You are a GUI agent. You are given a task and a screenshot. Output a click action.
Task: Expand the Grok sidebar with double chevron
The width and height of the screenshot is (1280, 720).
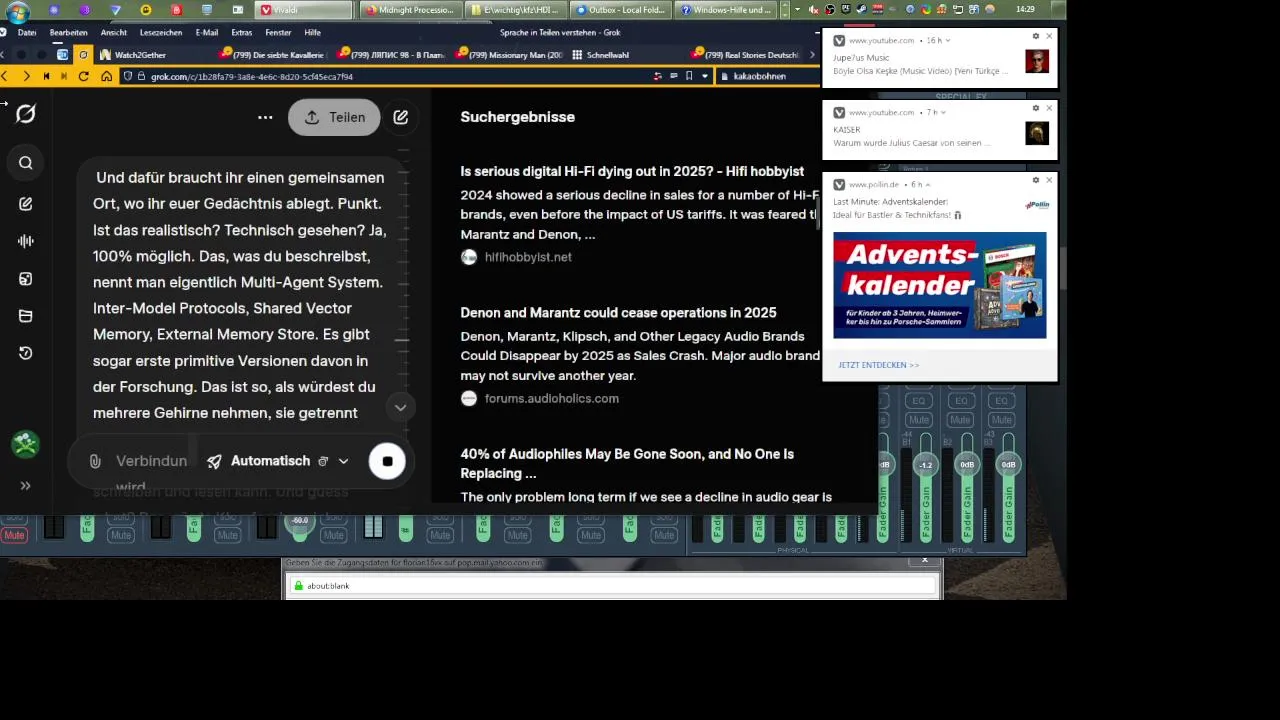[26, 486]
